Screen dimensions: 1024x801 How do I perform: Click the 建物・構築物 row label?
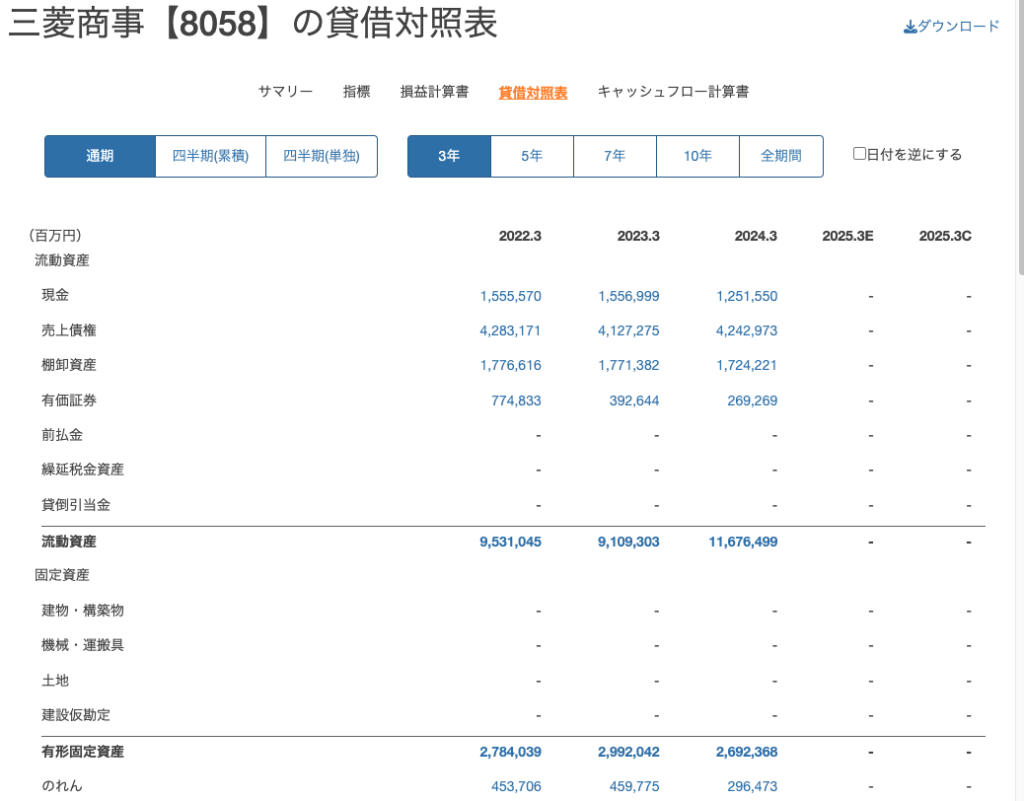(83, 610)
